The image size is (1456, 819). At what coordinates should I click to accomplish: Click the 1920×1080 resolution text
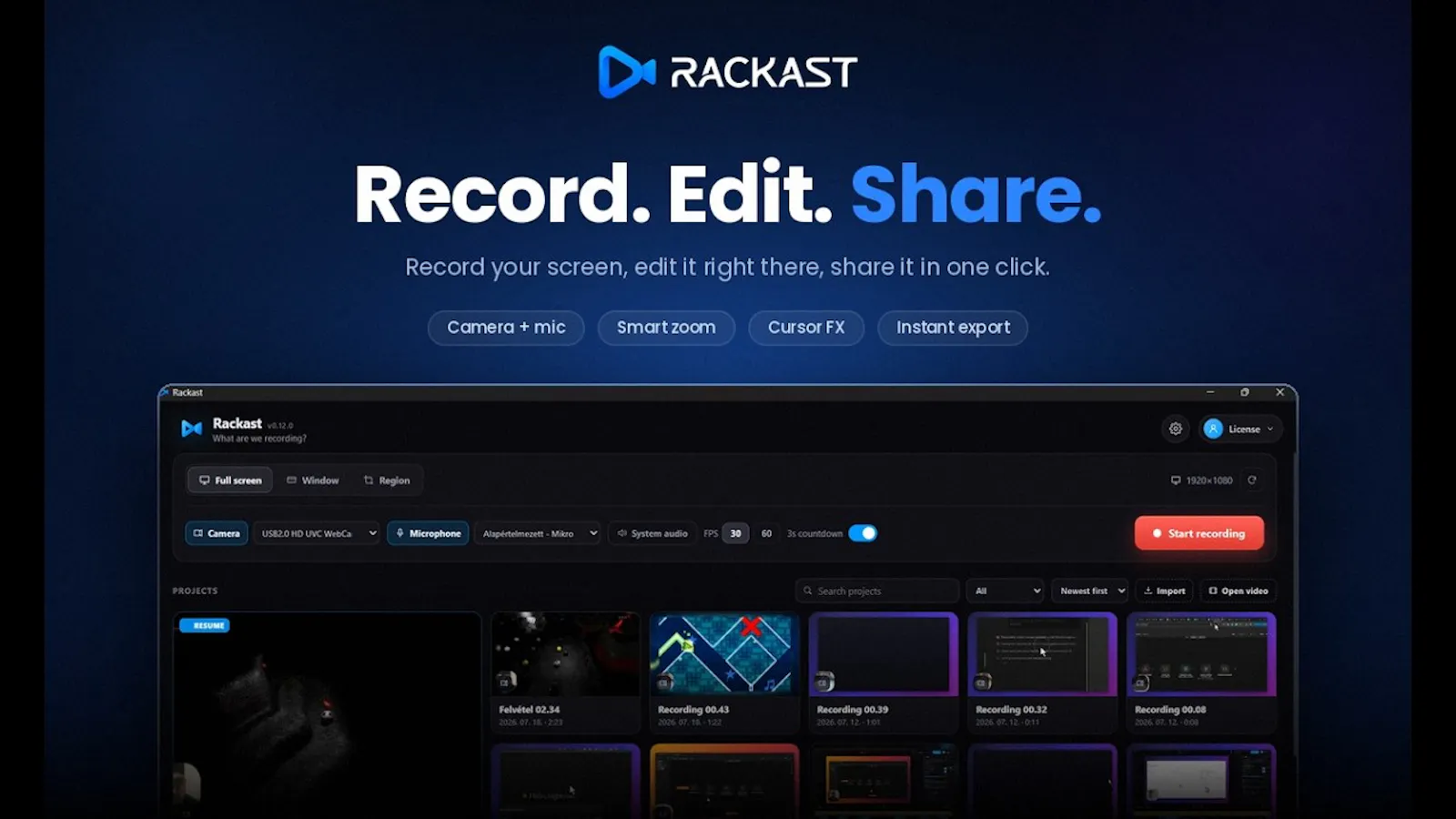click(x=1208, y=480)
